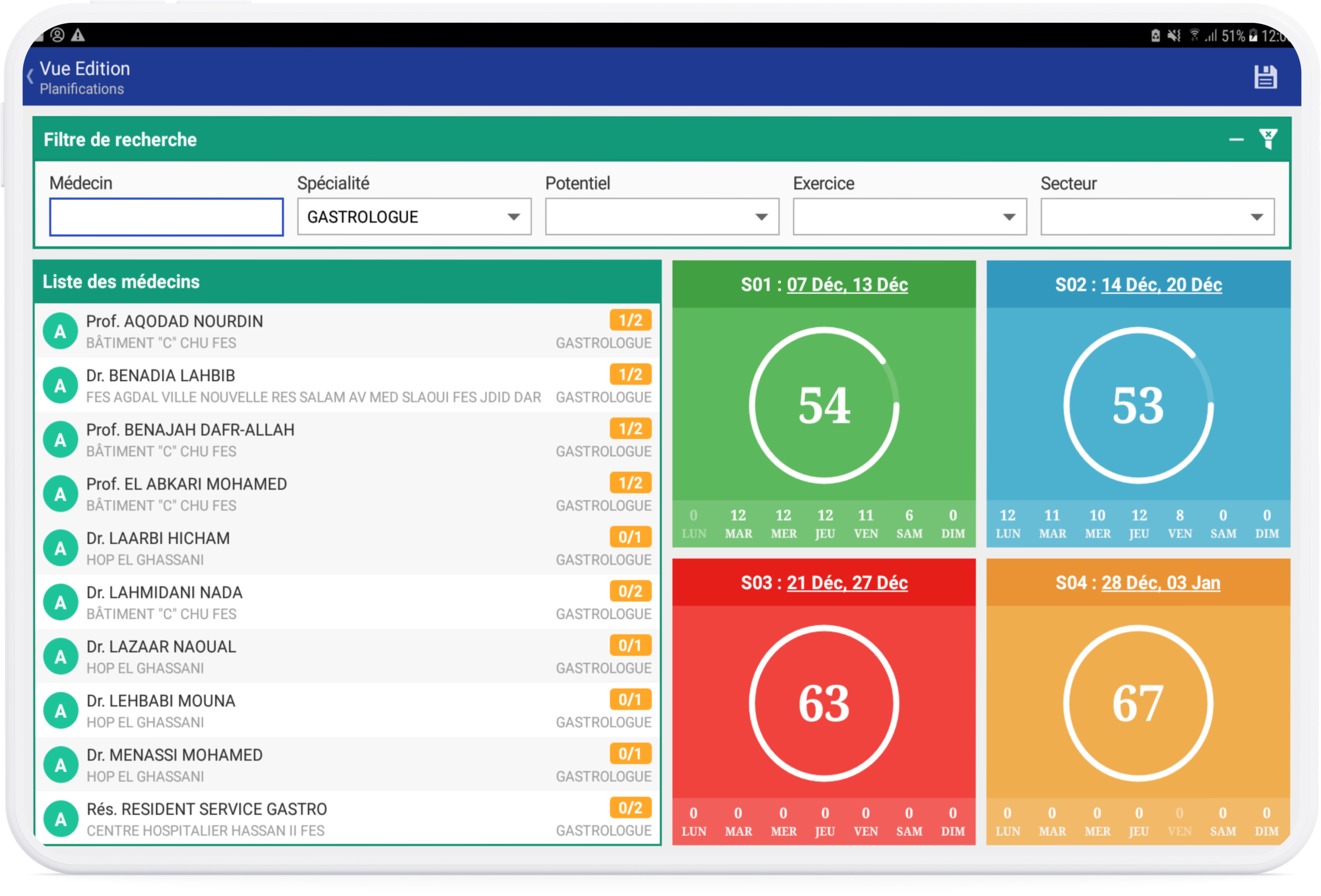The height and width of the screenshot is (896, 1321).
Task: Select the avatar of Prof. EL ABKARI MOHAMED
Action: [60, 493]
